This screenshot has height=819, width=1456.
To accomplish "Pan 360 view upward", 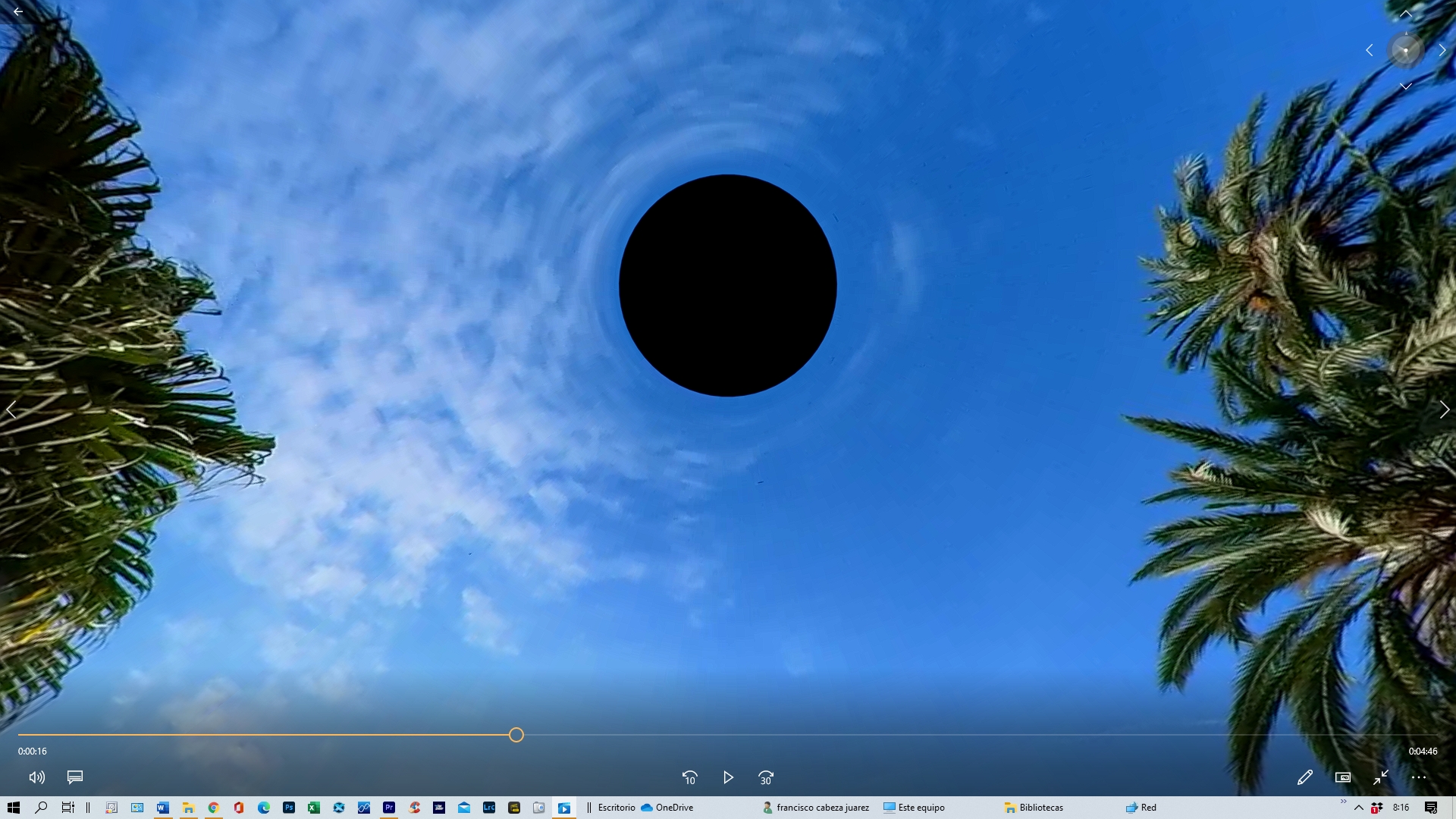I will [x=1405, y=14].
